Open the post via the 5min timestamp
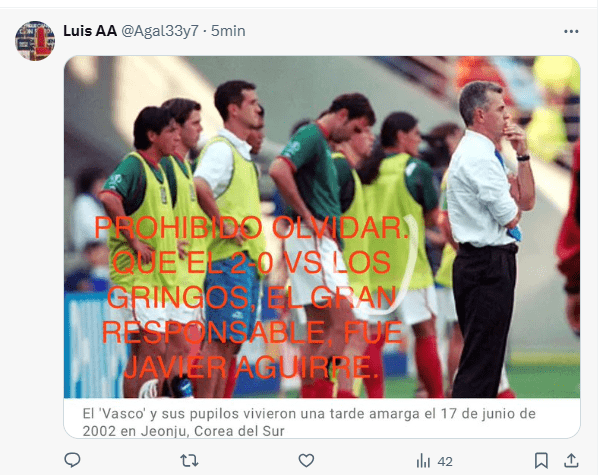The image size is (605, 475). (228, 31)
